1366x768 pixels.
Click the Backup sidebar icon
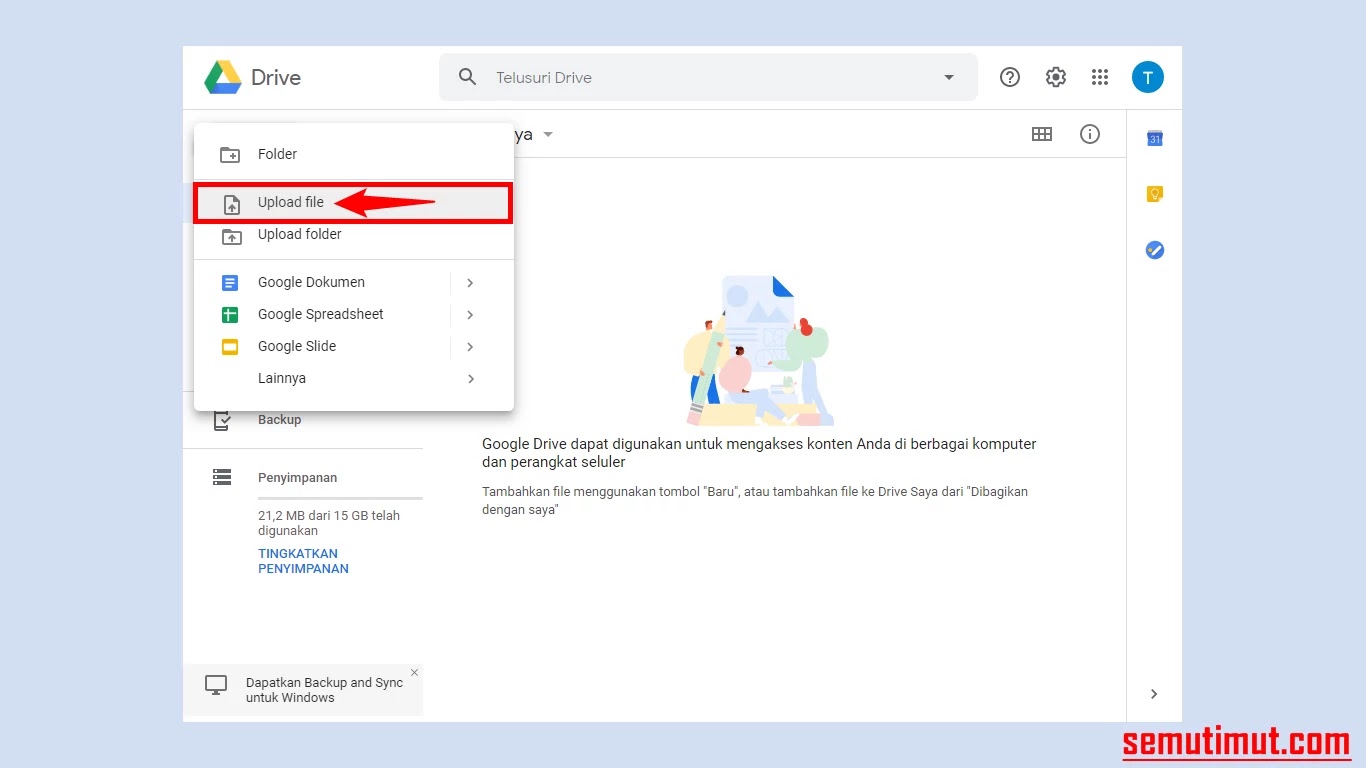[x=222, y=421]
